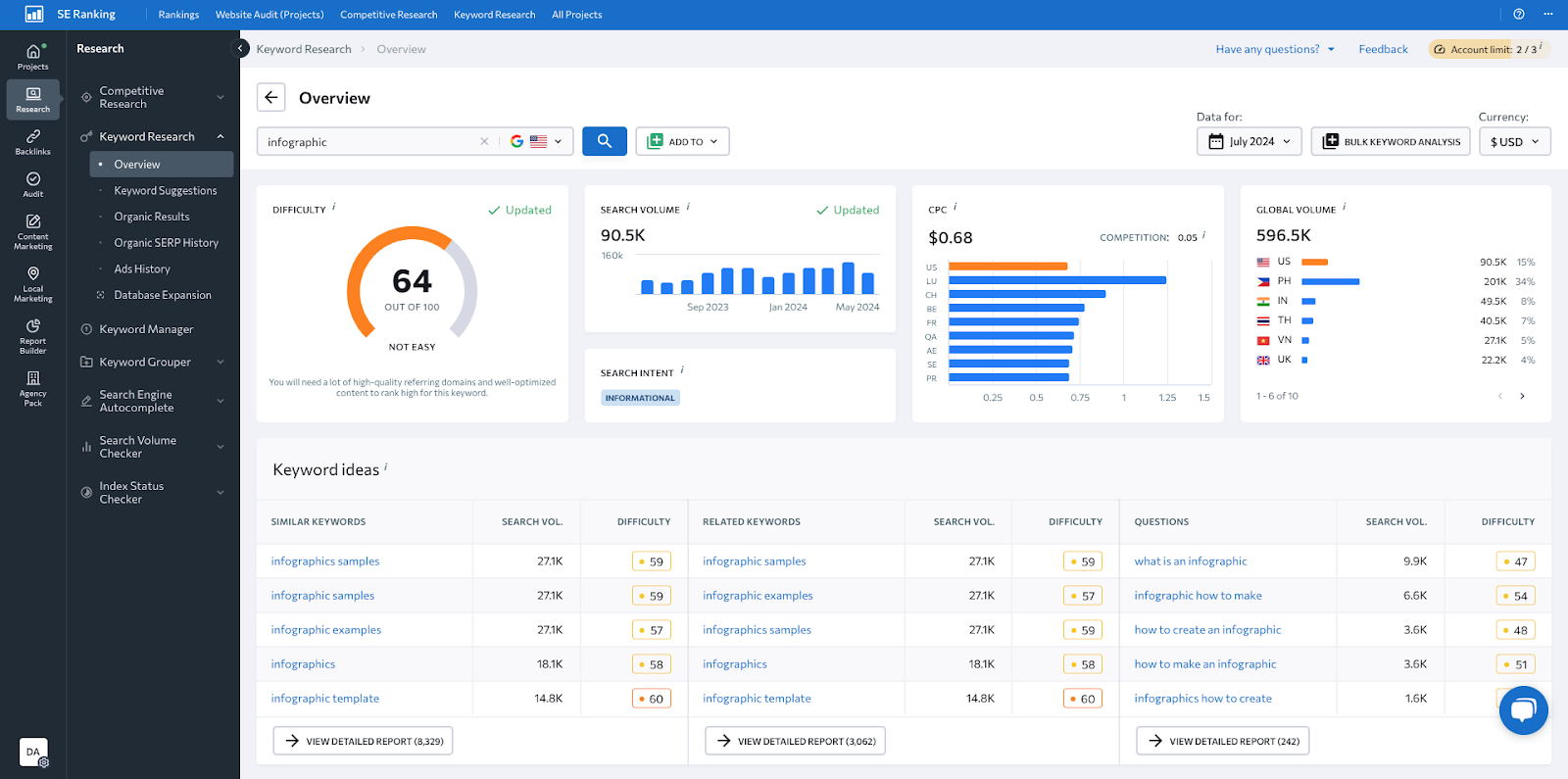Click the Search Intent info icon

pyautogui.click(x=682, y=370)
